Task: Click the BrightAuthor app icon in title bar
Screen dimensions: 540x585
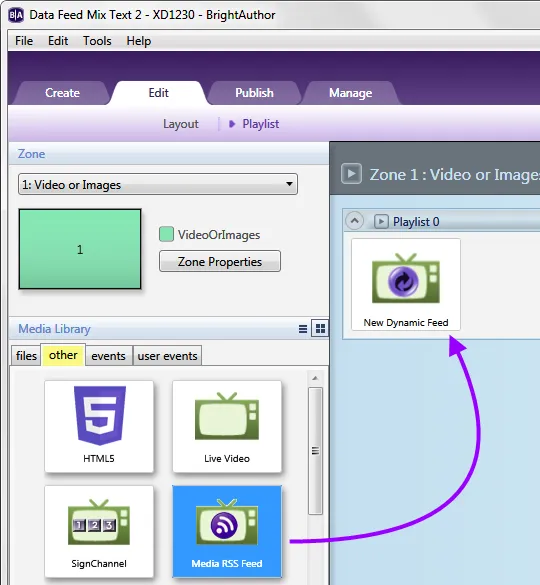Action: [x=16, y=15]
